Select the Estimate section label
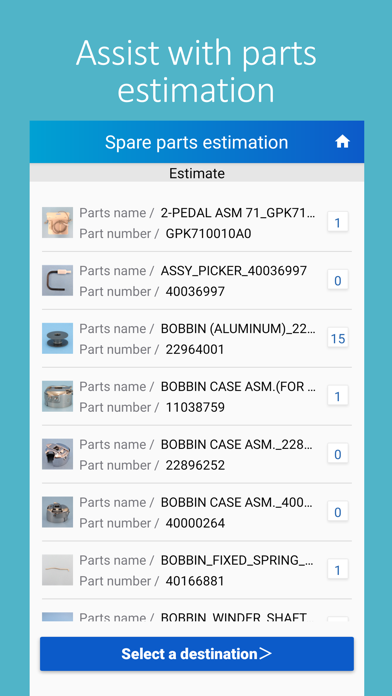392x696 pixels. point(197,173)
